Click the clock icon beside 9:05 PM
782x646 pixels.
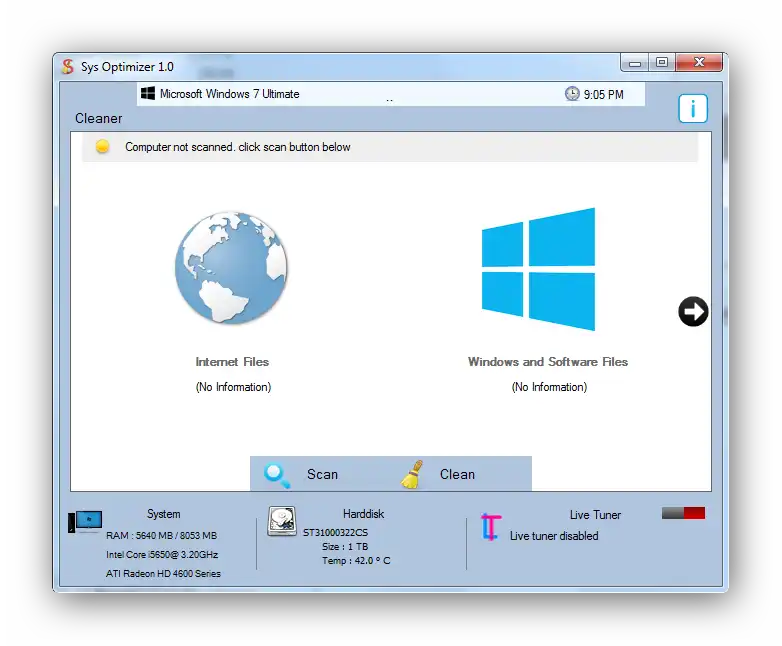pos(572,94)
